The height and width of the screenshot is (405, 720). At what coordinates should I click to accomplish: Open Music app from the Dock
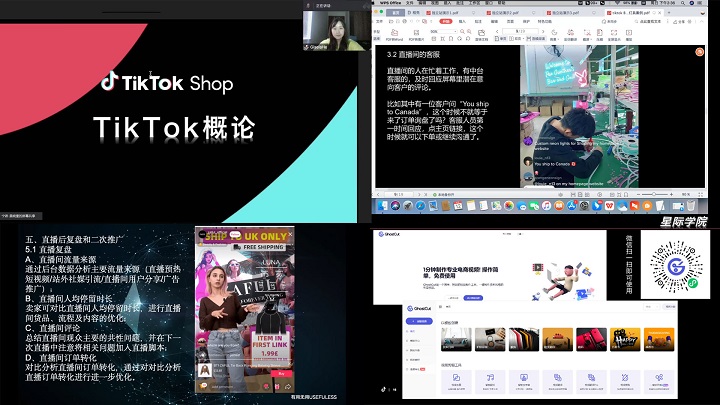[546, 206]
